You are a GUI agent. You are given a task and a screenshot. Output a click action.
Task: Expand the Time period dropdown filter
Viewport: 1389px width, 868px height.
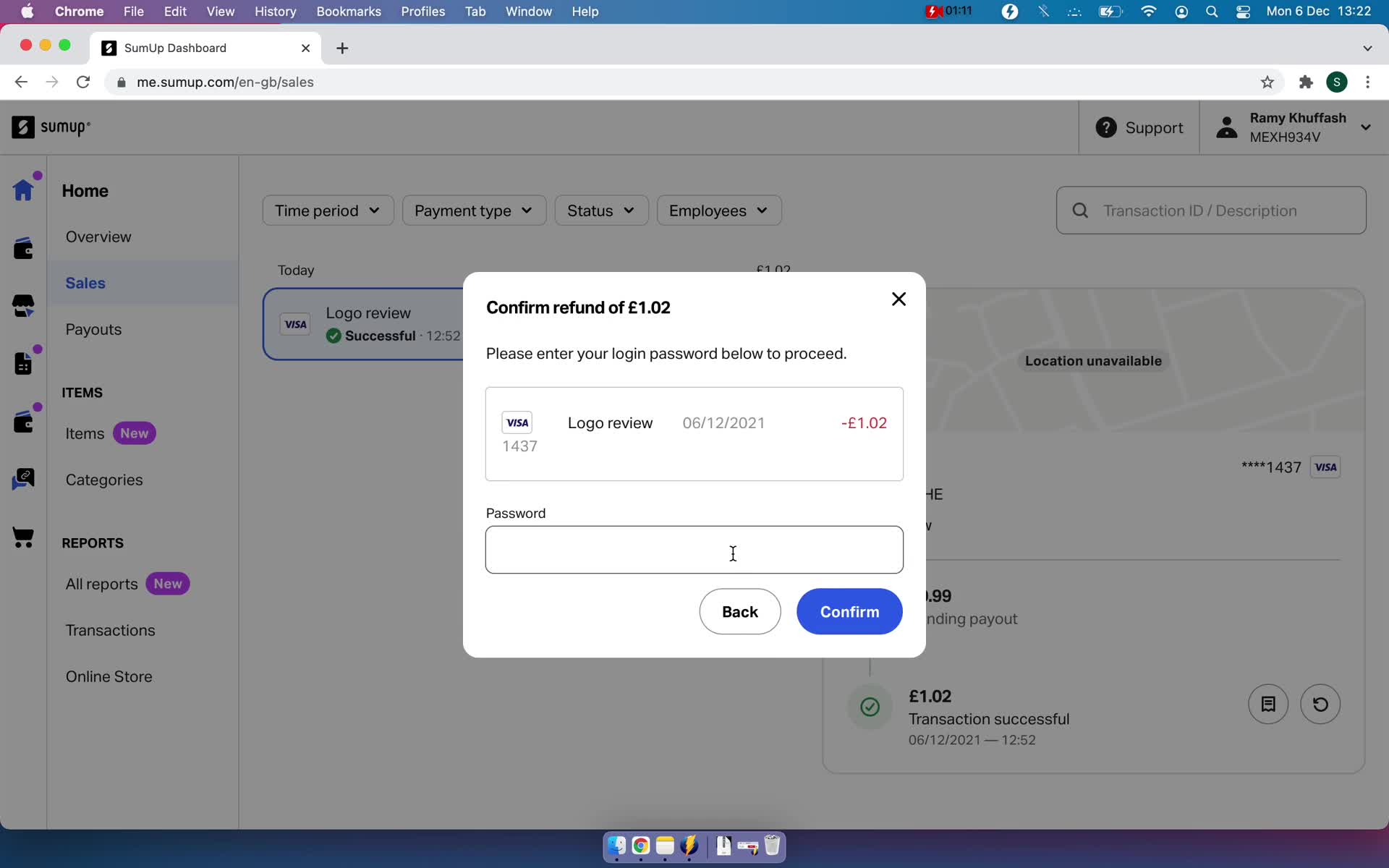(327, 210)
